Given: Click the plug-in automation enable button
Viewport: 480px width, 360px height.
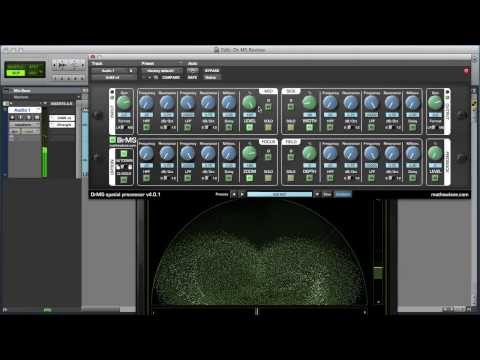Looking at the screenshot, I should [x=192, y=70].
